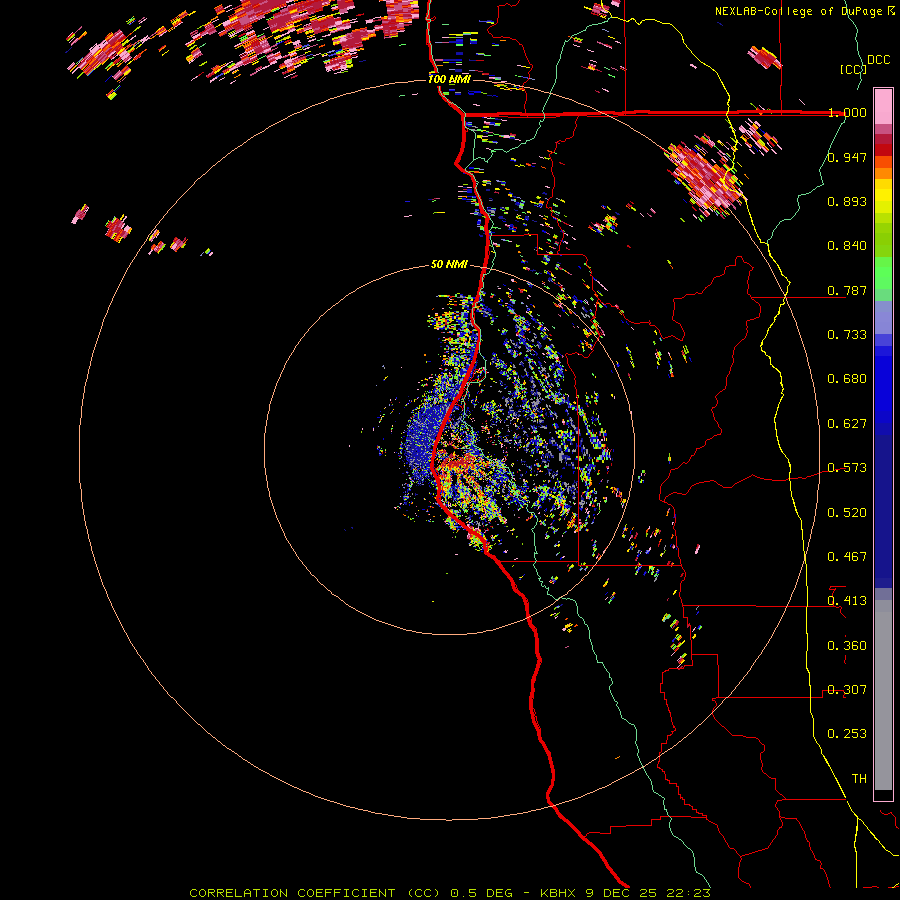
Task: Click the 50 NMI range ring label
Action: tap(449, 265)
